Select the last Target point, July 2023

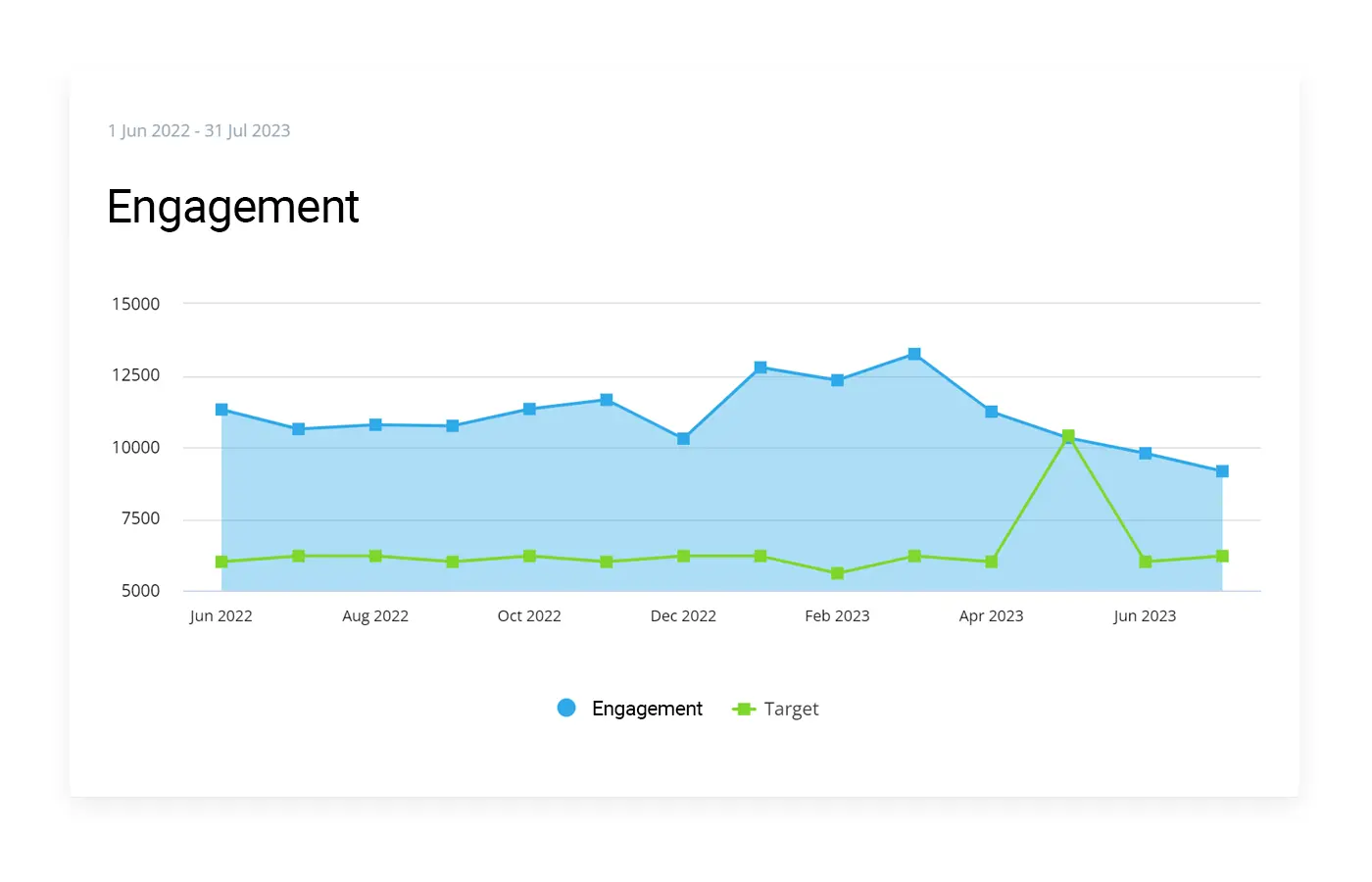(1222, 556)
